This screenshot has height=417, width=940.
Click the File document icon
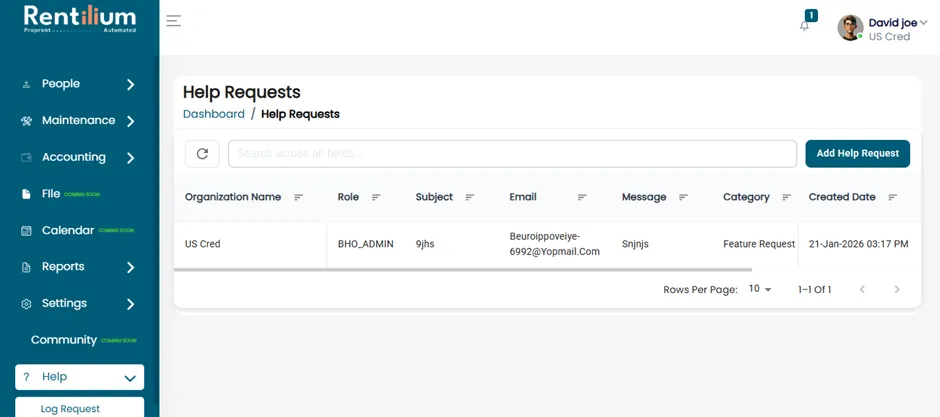[26, 194]
